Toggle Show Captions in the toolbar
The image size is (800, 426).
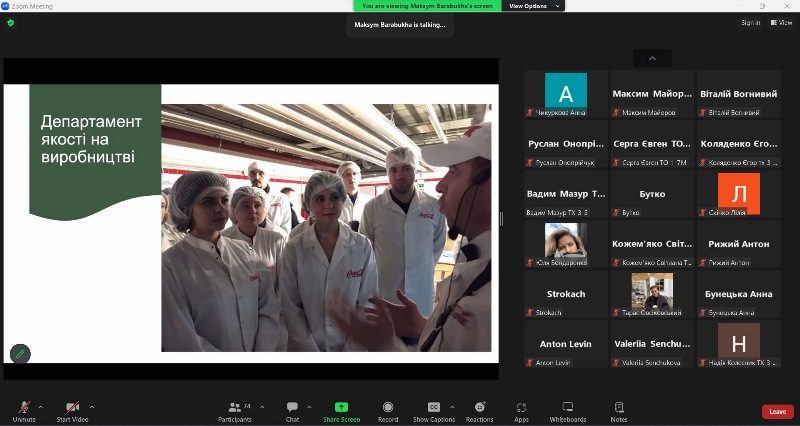[x=434, y=408]
